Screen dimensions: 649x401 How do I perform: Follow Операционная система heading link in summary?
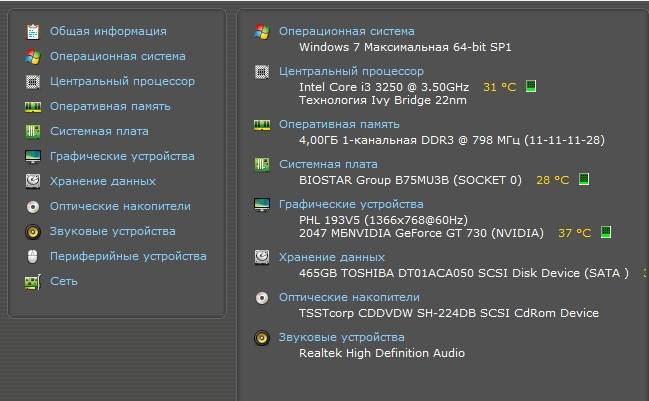347,31
